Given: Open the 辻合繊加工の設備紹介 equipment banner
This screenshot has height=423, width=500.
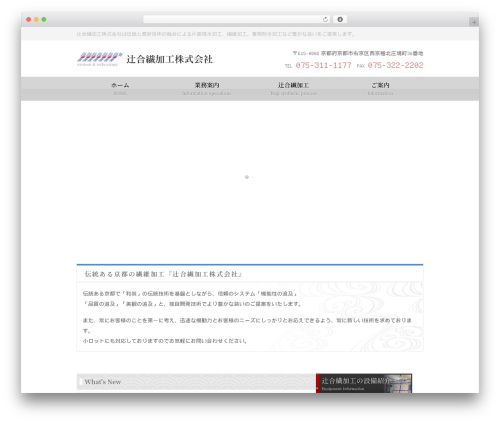Looking at the screenshot, I should pos(364,383).
